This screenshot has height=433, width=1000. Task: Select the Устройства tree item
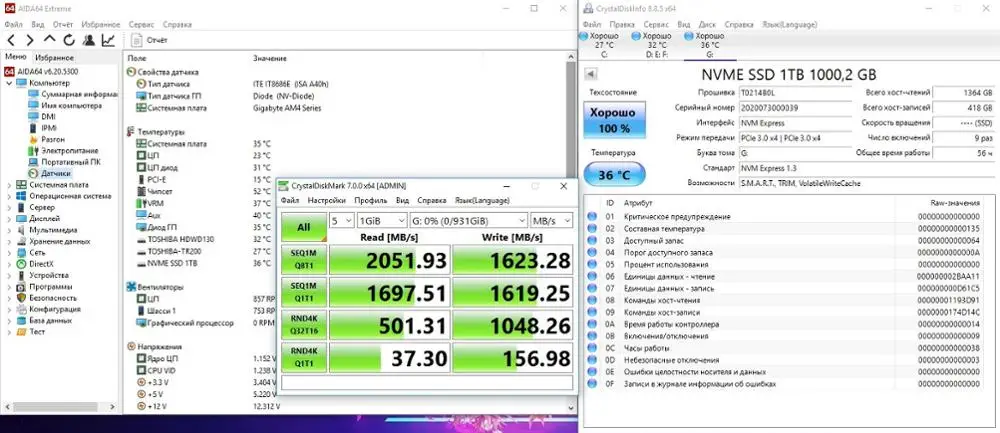[x=42, y=275]
